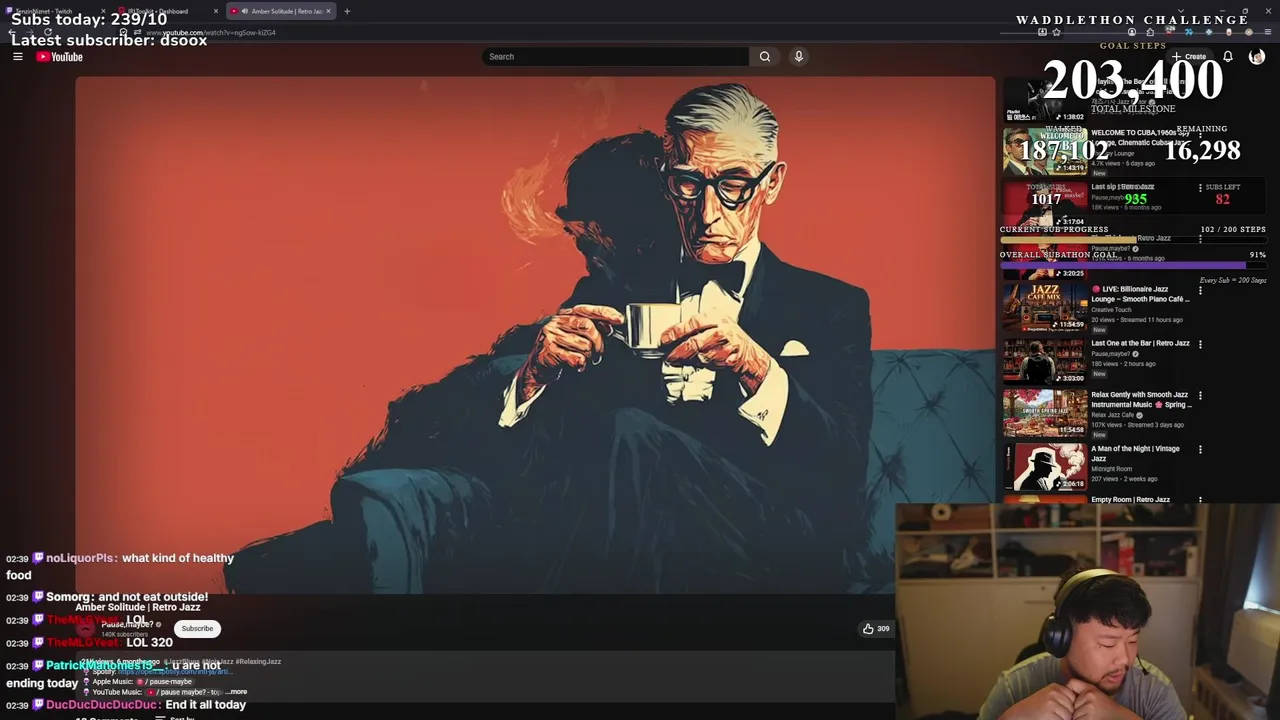Close the Amber Solitude browser tab
1280x720 pixels.
pyautogui.click(x=328, y=11)
